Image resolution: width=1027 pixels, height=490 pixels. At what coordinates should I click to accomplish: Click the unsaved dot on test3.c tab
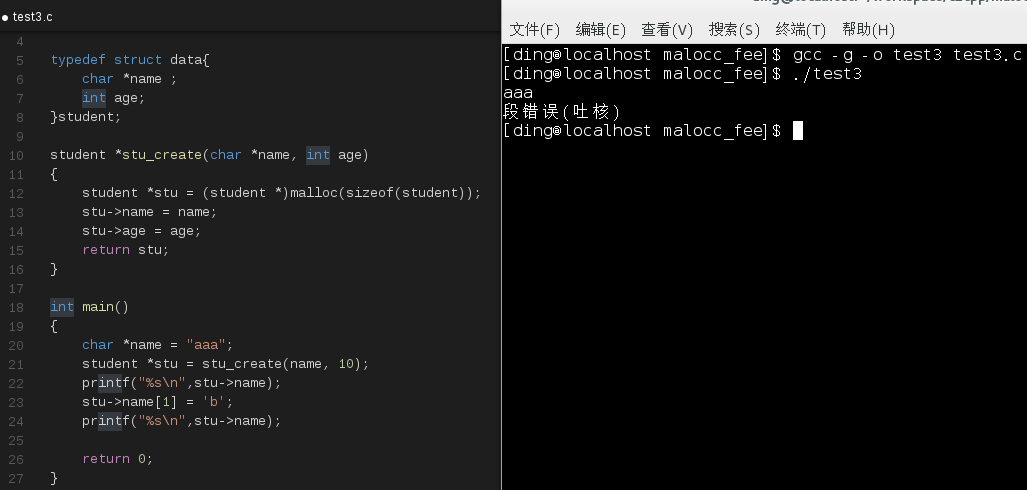click(x=5, y=18)
